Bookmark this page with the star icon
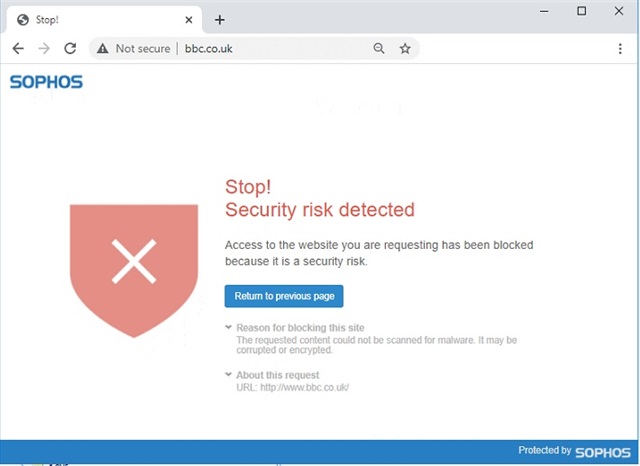This screenshot has width=640, height=466. coord(405,49)
